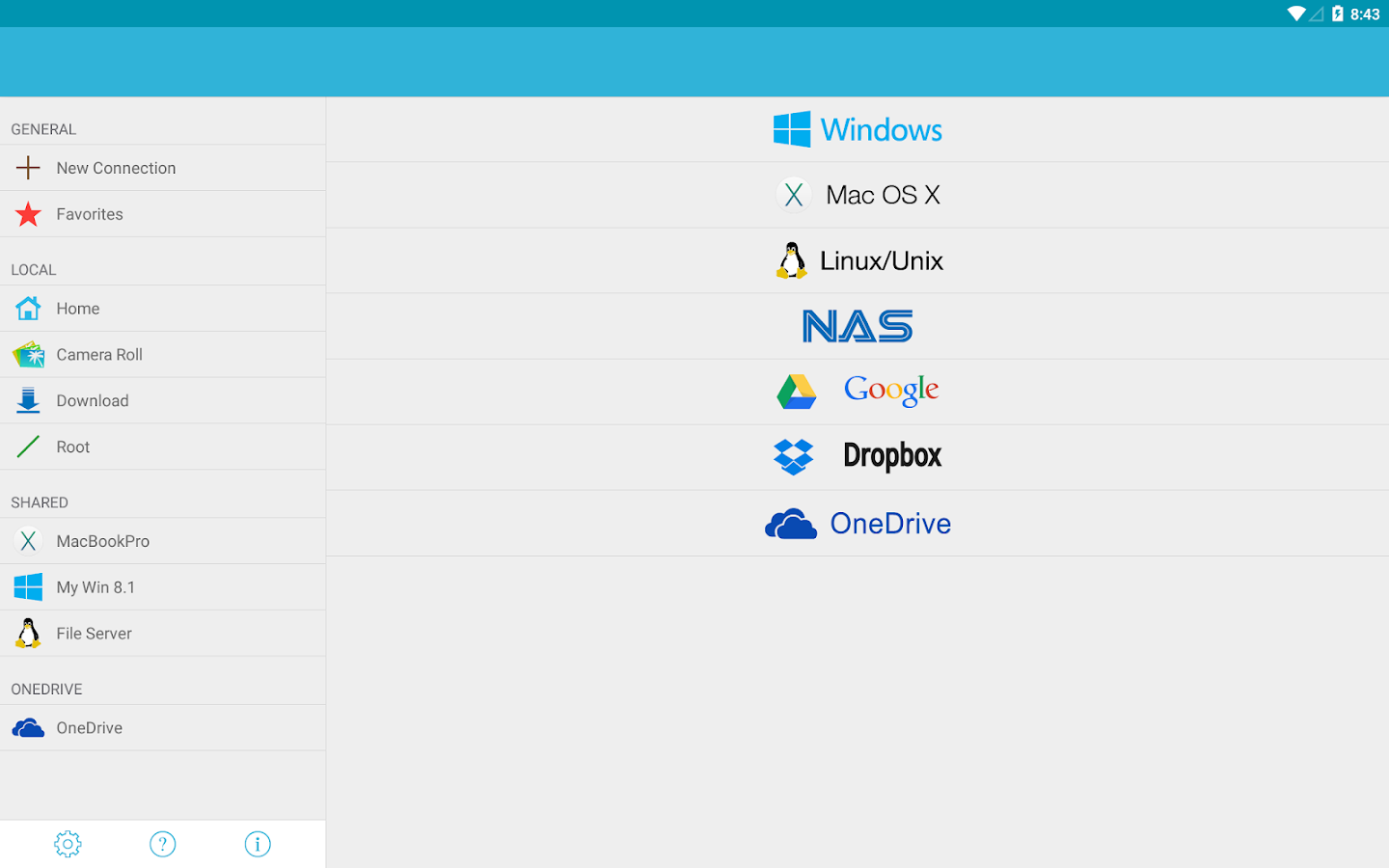Choose OneDrive in the connection list
This screenshot has height=868, width=1389.
(x=858, y=523)
